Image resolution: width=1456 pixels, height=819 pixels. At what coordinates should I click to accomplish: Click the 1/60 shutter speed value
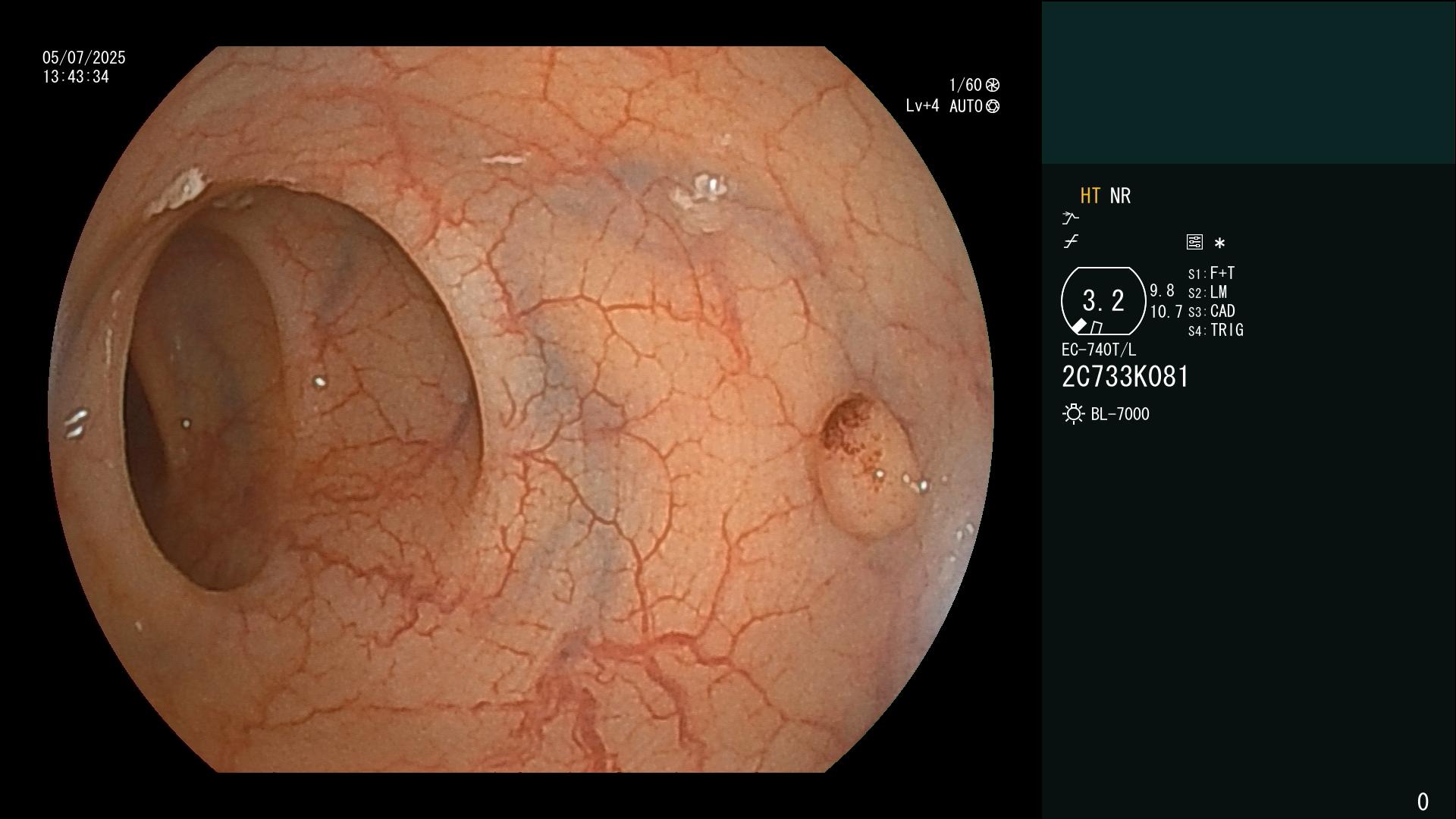point(965,85)
